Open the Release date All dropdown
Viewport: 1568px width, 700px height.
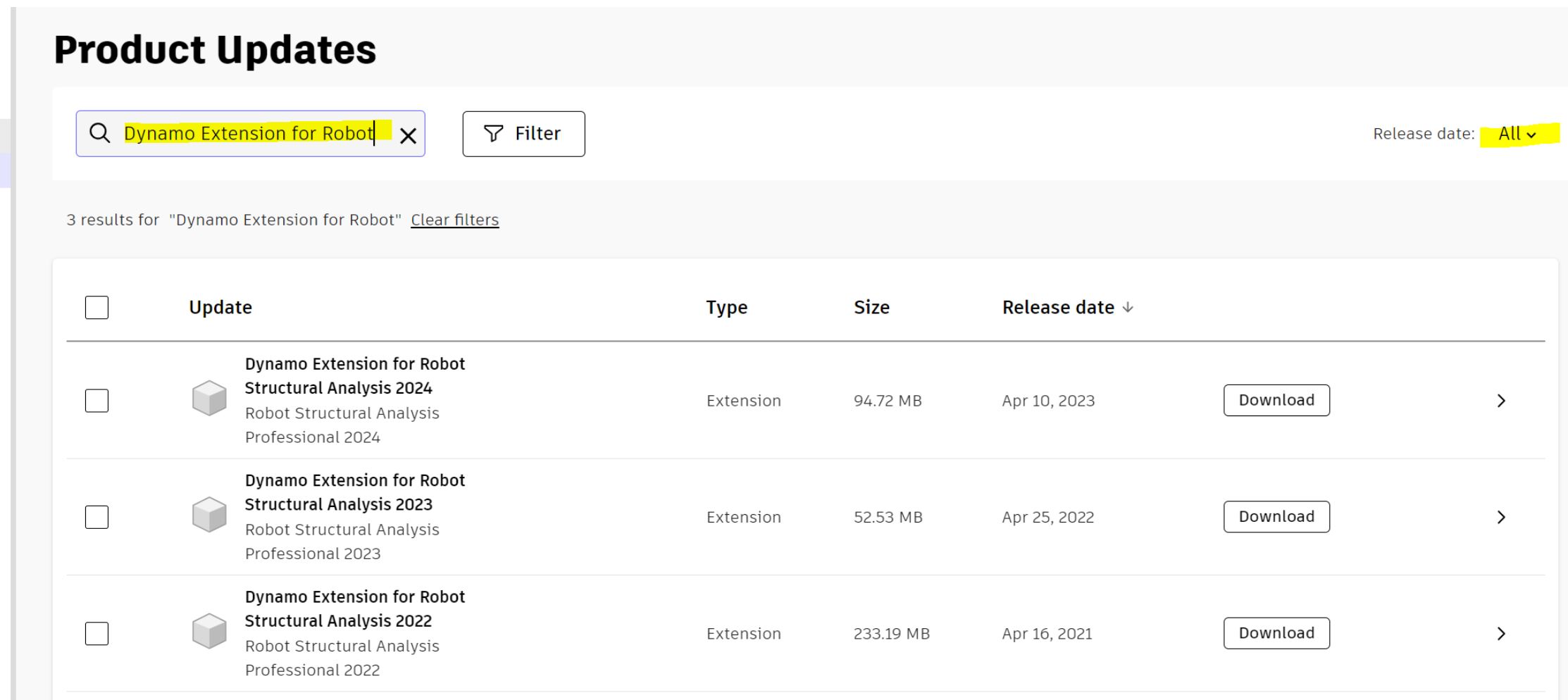[x=1517, y=134]
